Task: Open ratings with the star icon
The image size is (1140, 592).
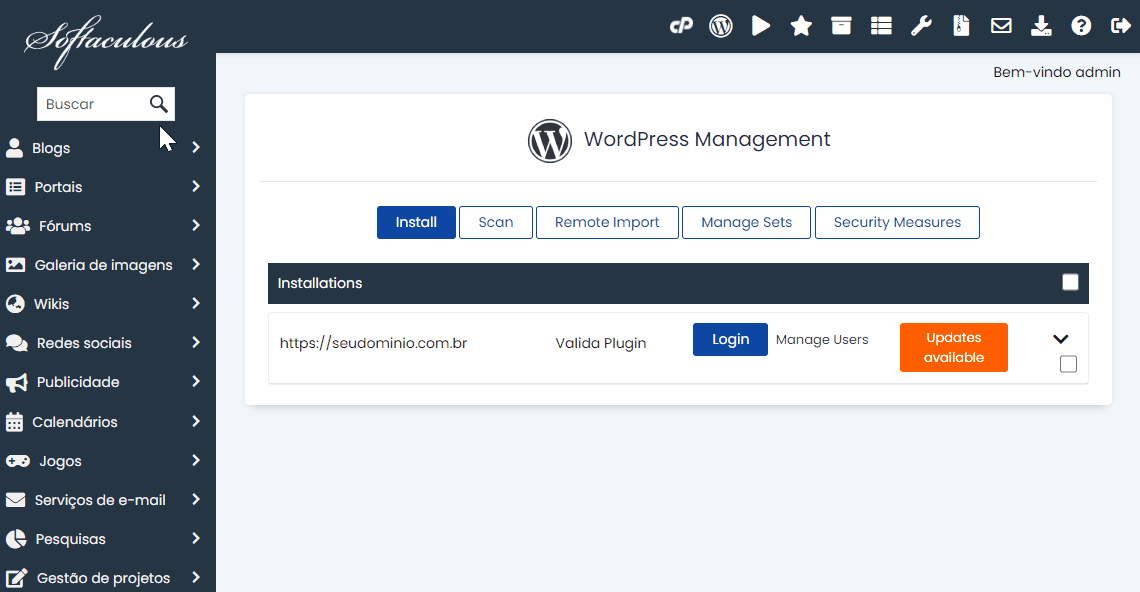Action: (x=801, y=26)
